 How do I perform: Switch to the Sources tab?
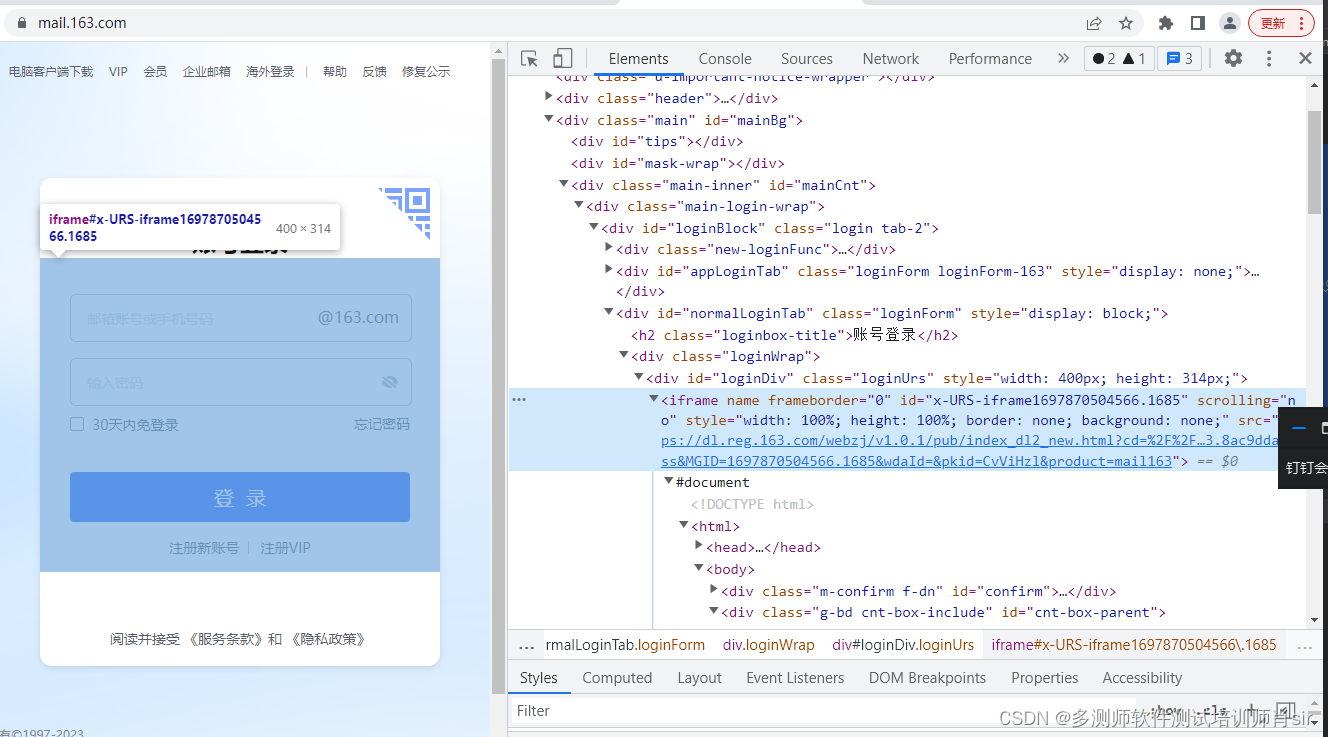(x=807, y=59)
